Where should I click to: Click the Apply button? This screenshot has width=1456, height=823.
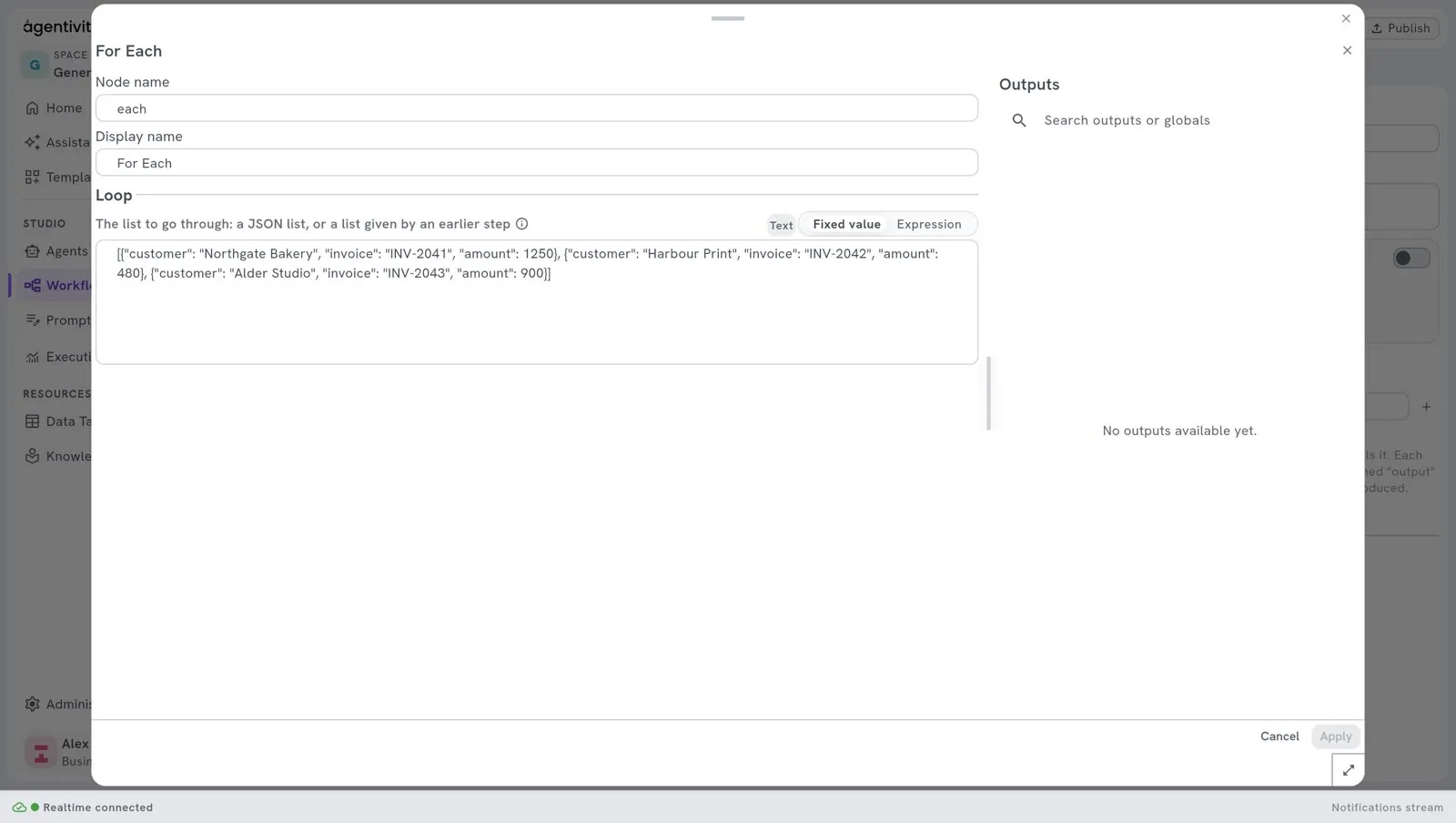(1336, 737)
